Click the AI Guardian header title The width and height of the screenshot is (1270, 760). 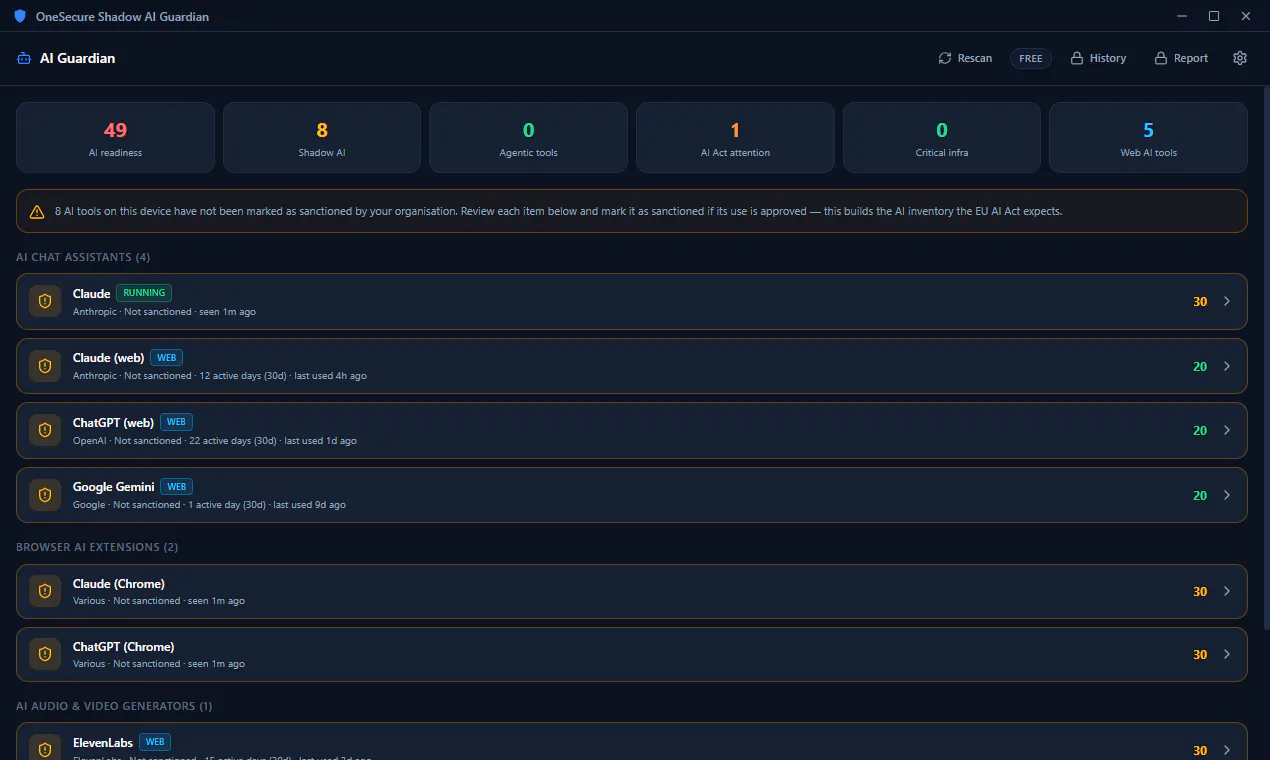pos(77,58)
